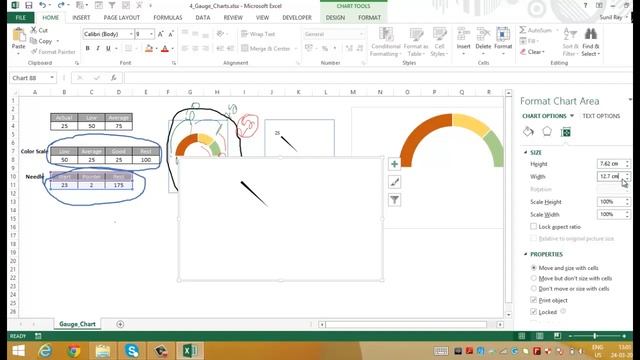
Task: Toggle Print object checkbox
Action: 533,300
